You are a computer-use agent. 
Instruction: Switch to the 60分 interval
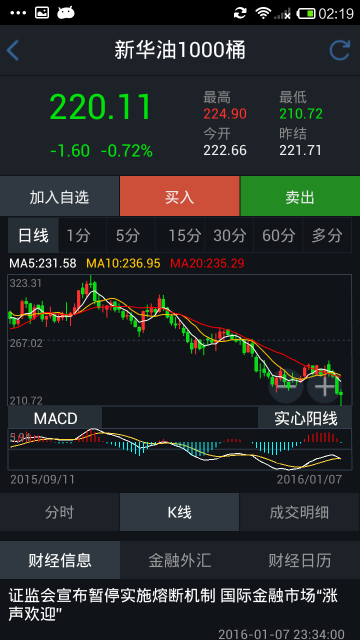278,236
